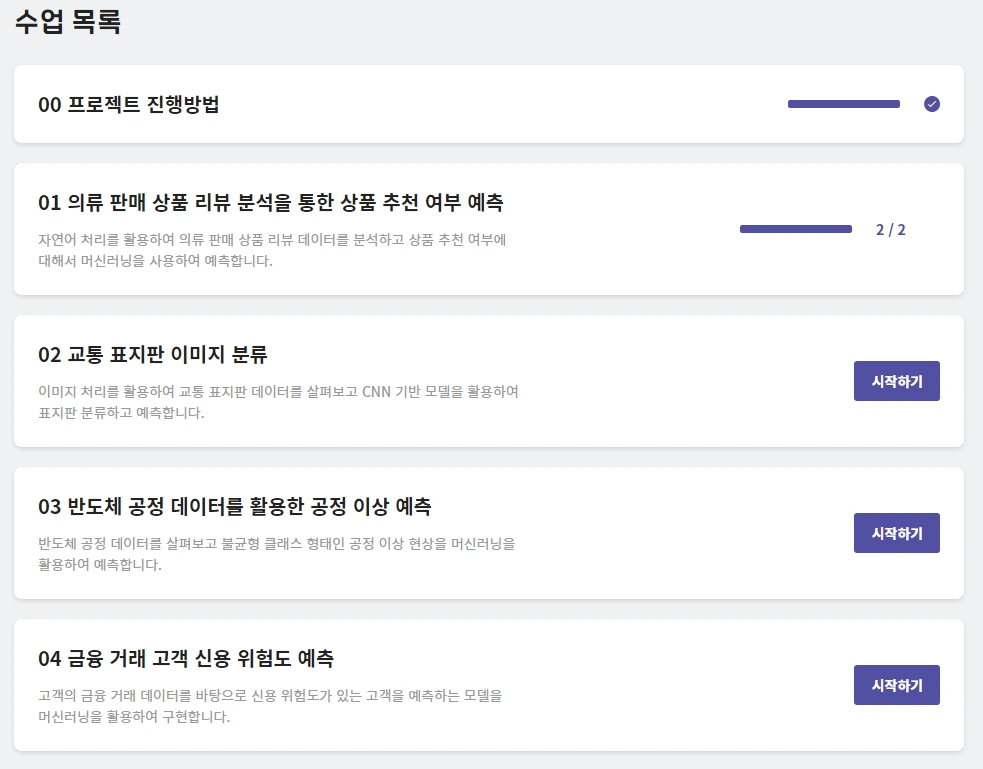Click the description mentioning CNN 기반 모델

pos(278,402)
